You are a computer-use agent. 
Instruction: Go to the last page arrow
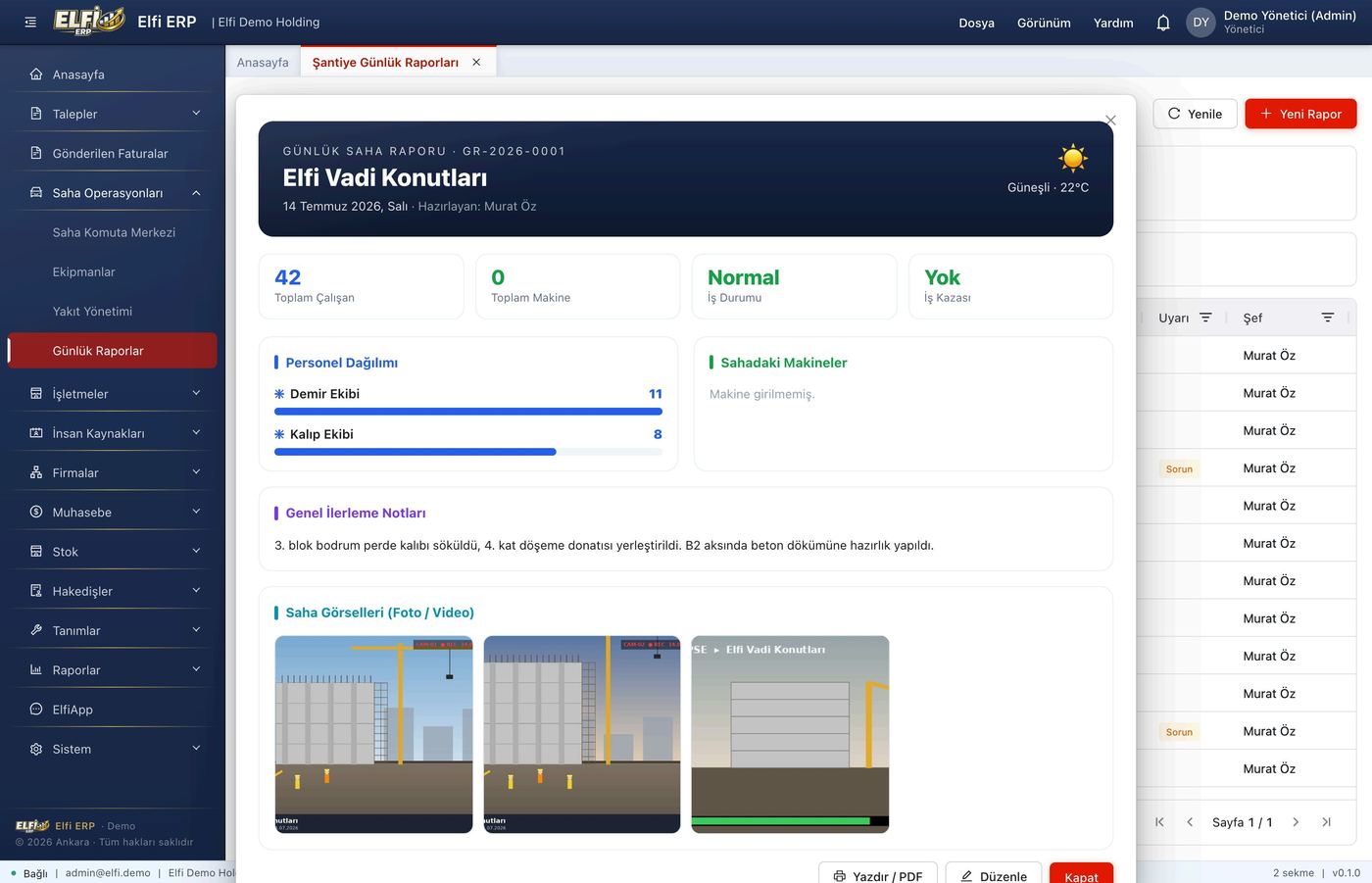coord(1326,822)
